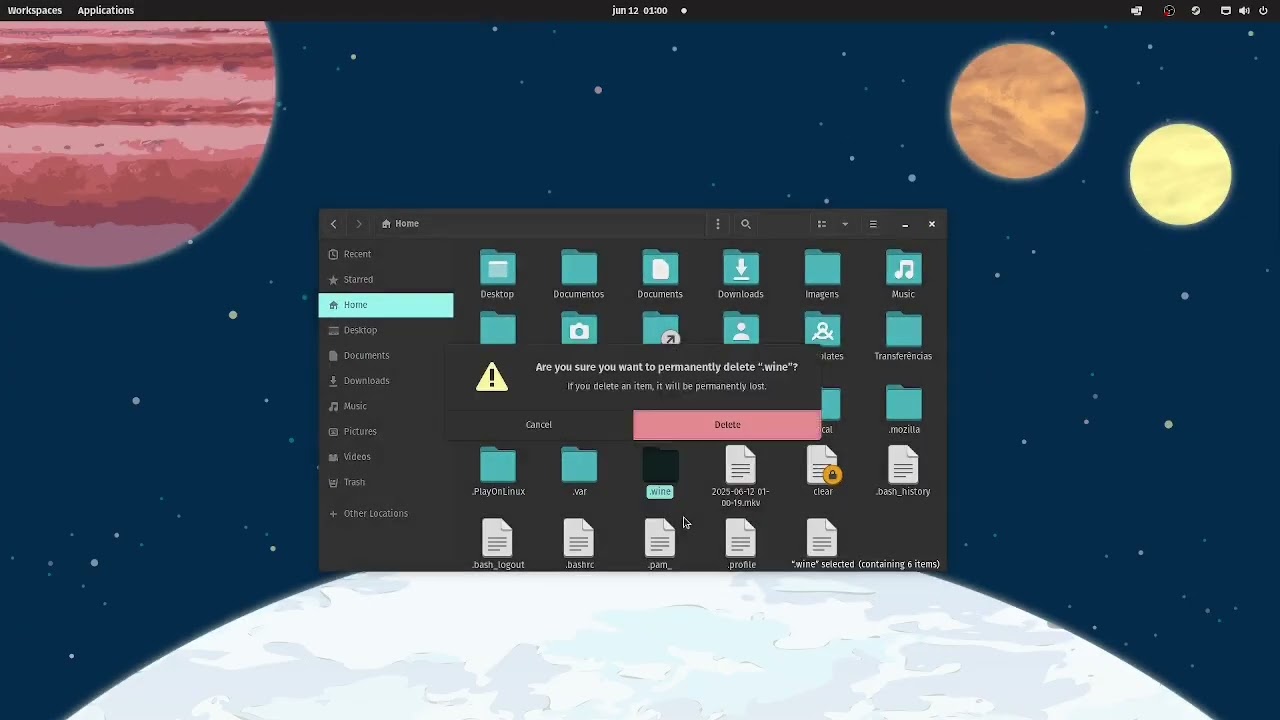1280x720 pixels.
Task: Select the 2025-06-12 01-00-19.mkv file
Action: pyautogui.click(x=741, y=465)
